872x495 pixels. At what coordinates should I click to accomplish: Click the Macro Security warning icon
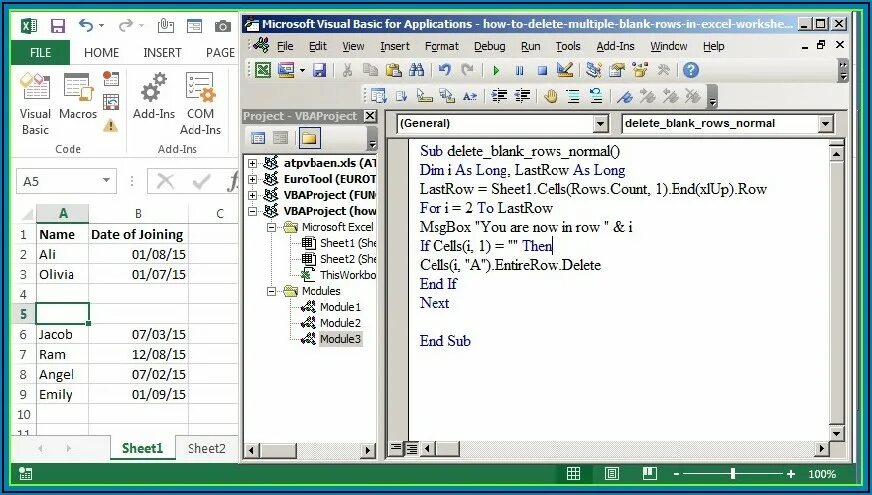pos(111,126)
